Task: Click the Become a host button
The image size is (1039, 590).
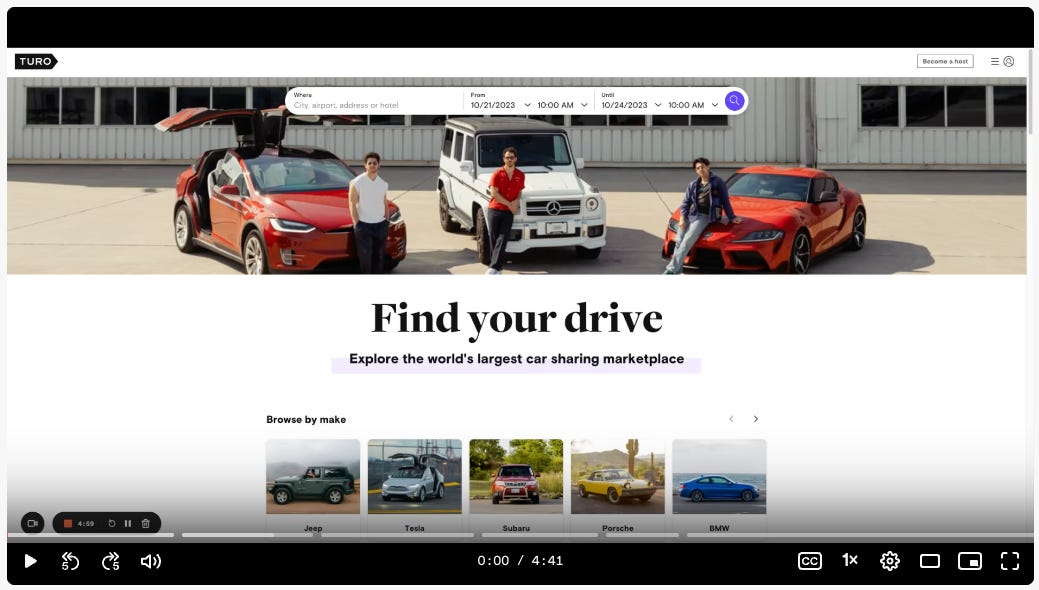Action: point(944,60)
